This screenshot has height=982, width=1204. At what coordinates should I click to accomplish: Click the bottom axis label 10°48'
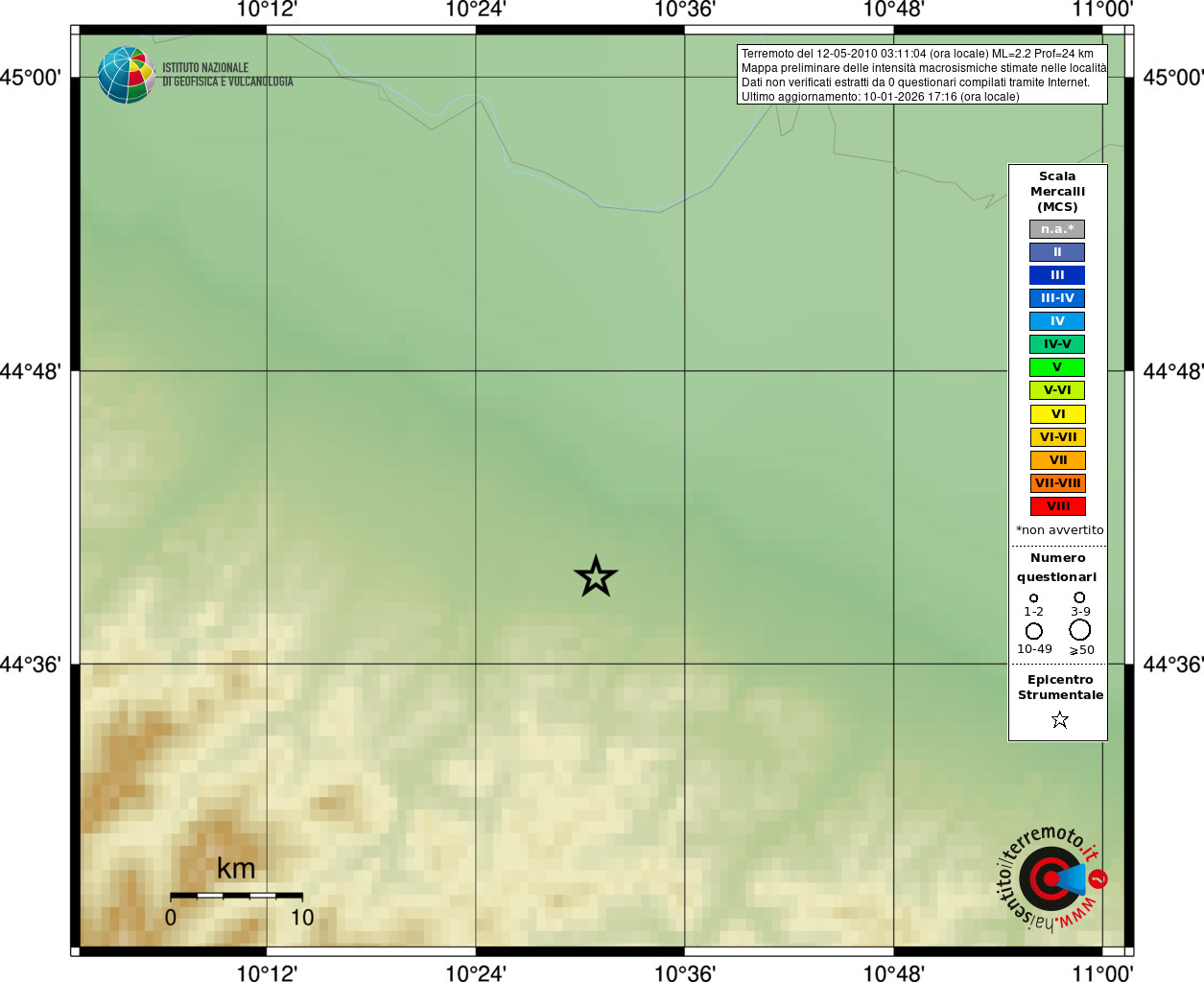pos(893,973)
